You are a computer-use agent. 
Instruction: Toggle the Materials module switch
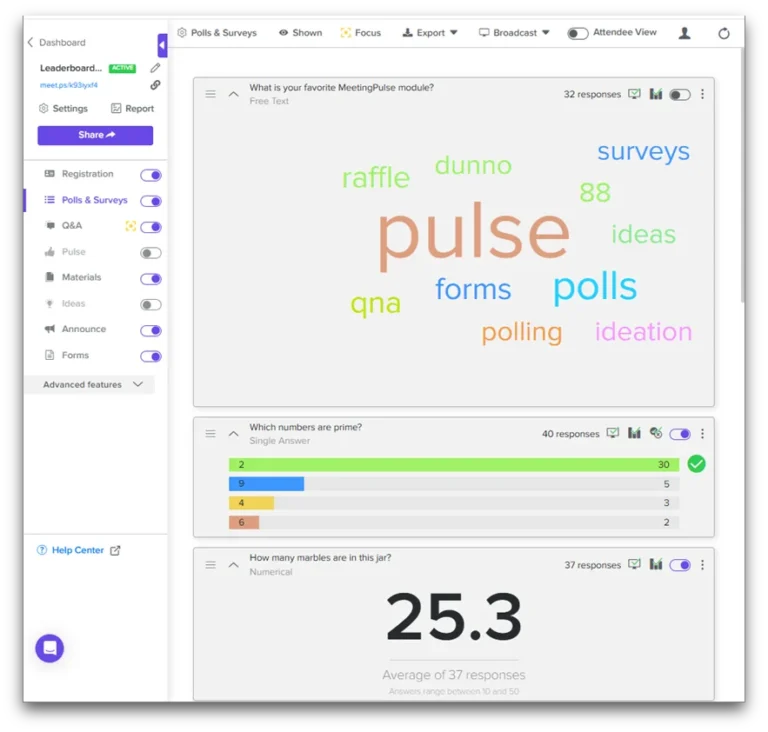tap(151, 279)
